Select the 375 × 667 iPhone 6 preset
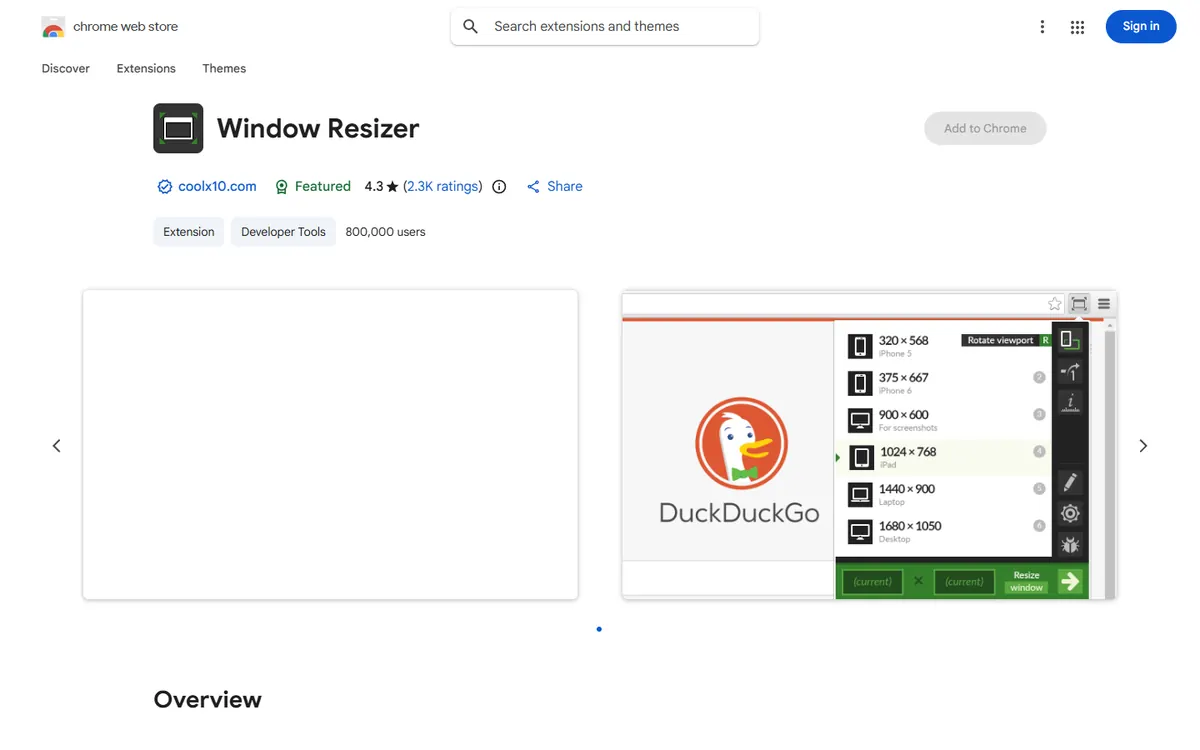The width and height of the screenshot is (1200, 750). click(943, 383)
